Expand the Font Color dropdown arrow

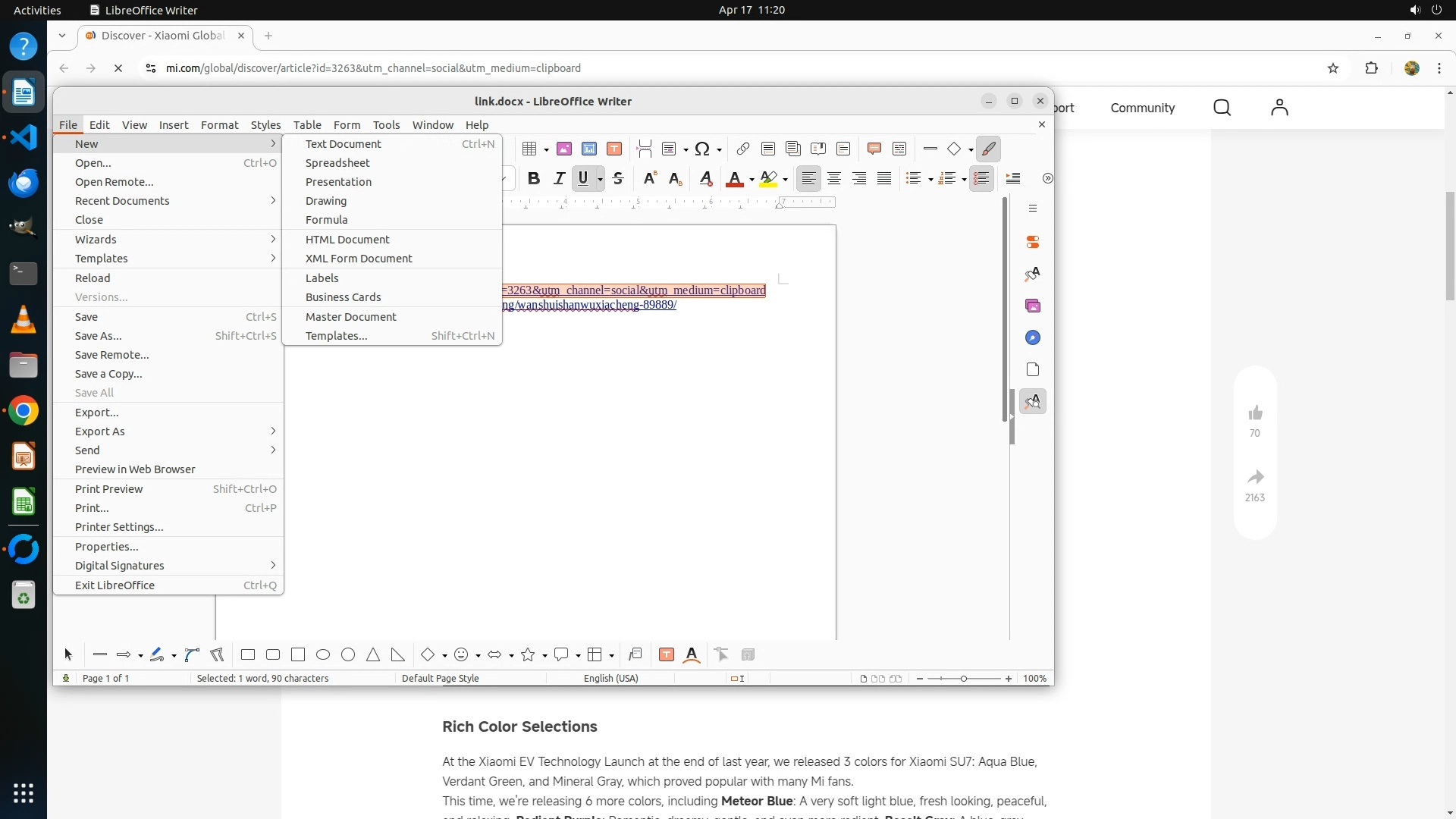(x=752, y=180)
